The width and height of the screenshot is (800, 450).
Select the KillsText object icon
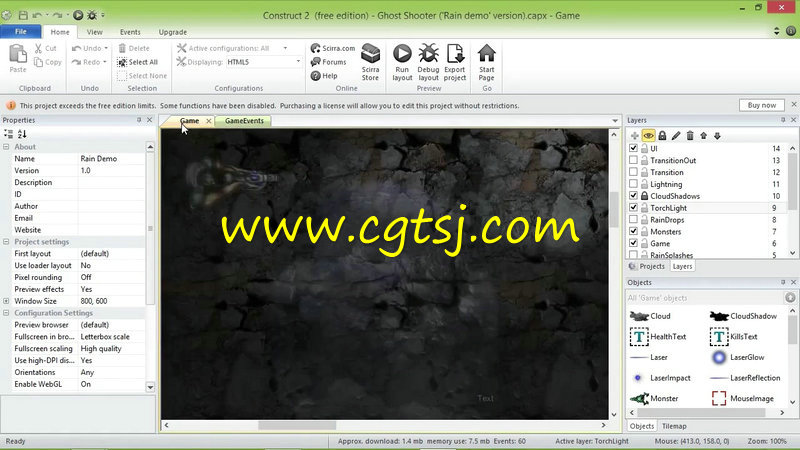pos(719,337)
